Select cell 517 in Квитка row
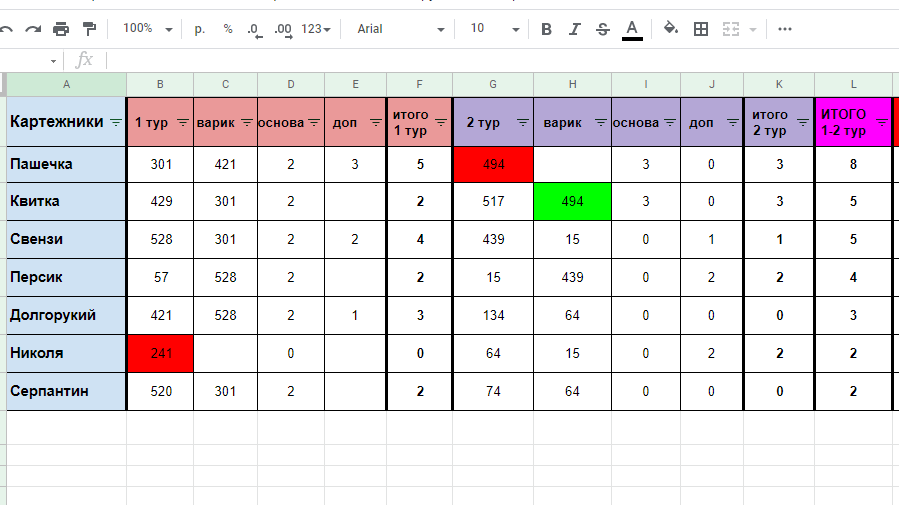Viewport: 899px width, 505px height. 493,201
